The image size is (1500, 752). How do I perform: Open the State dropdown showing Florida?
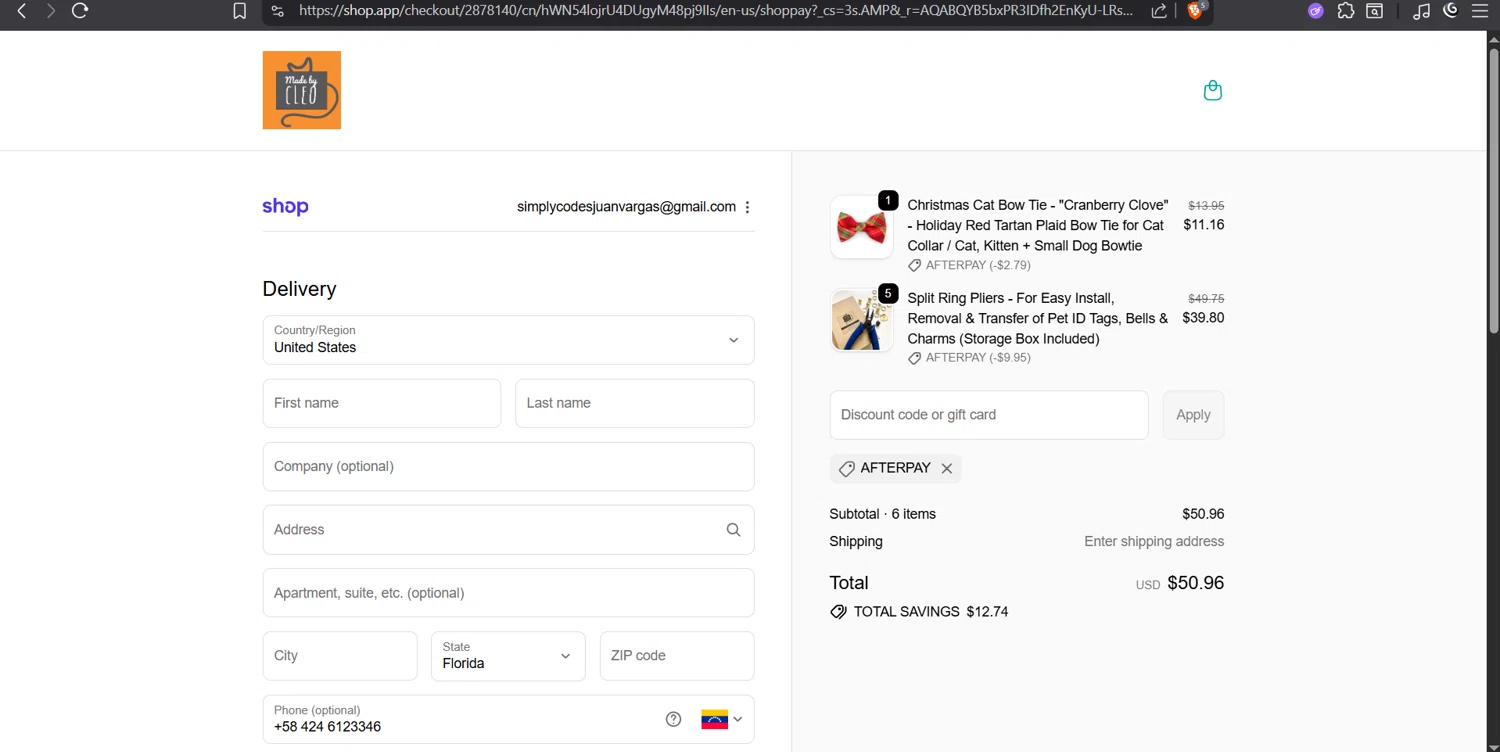click(508, 656)
